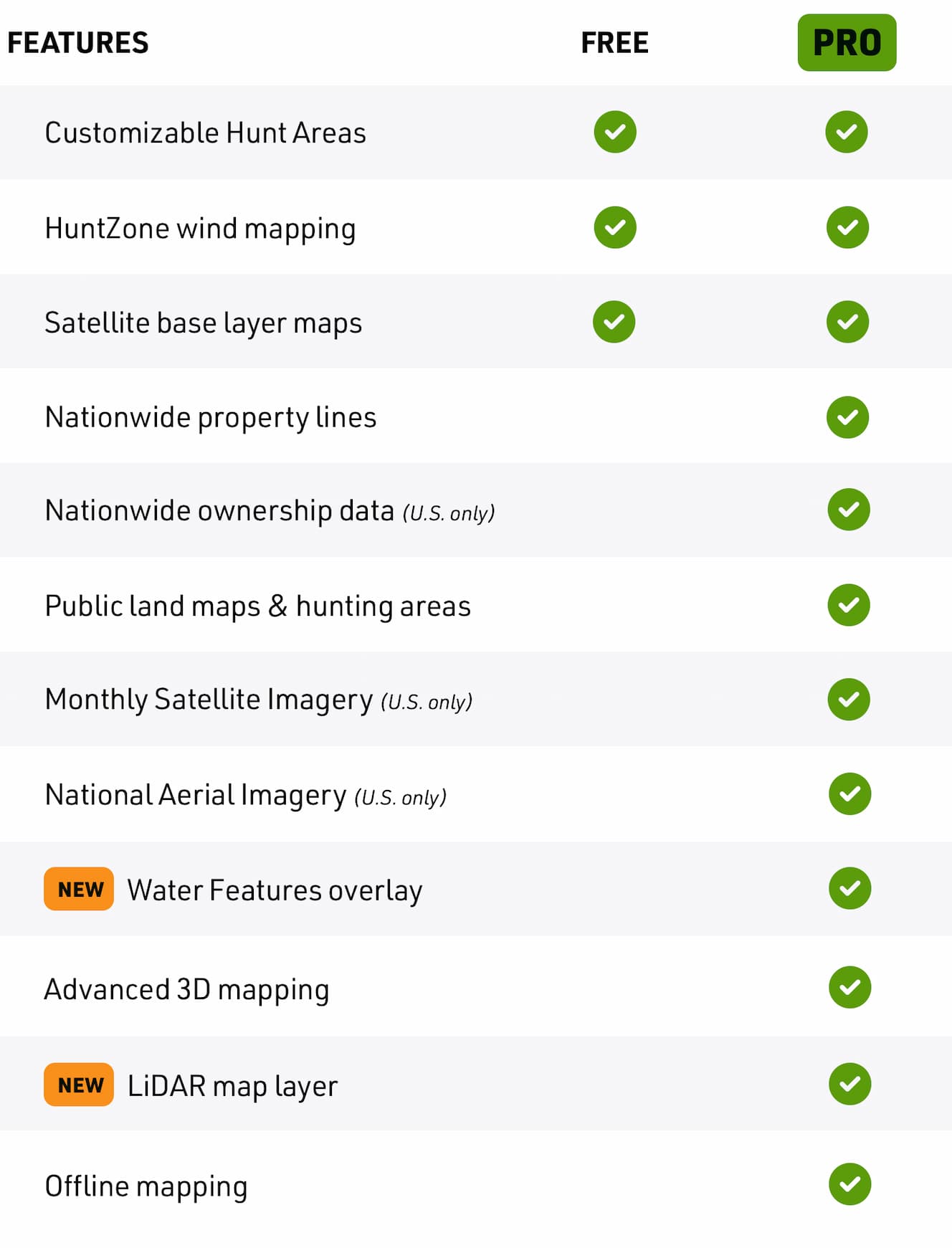
Task: Click Pro checkmark for Public land maps
Action: click(x=849, y=605)
